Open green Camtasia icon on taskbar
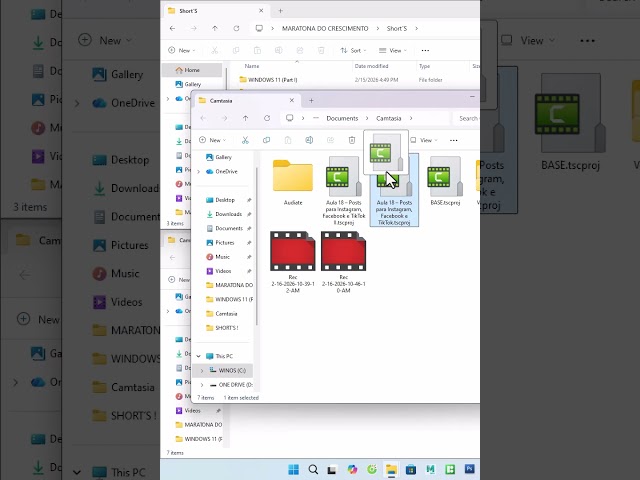The width and height of the screenshot is (640, 480). [450, 470]
